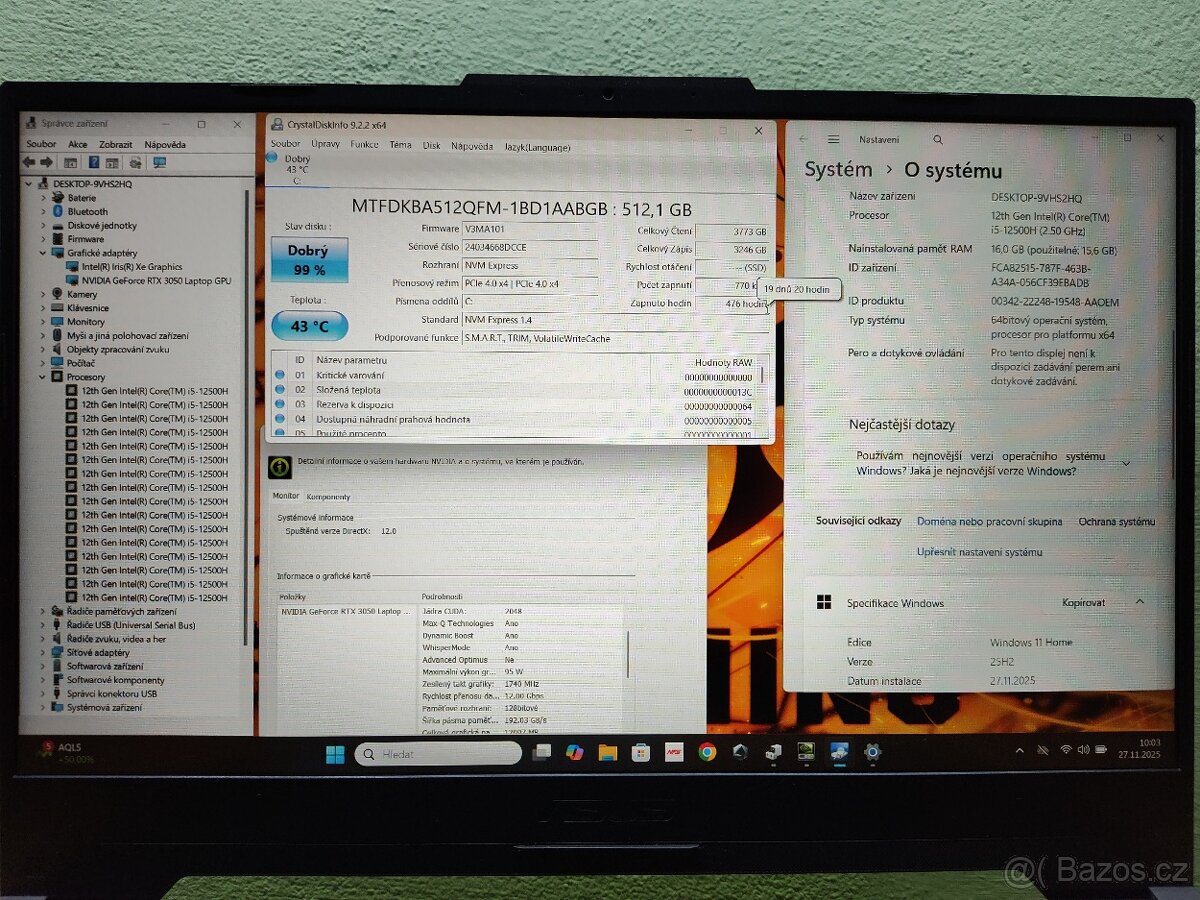Open Armoury Crate from the taskbar
Viewport: 1200px width, 900px height.
740,754
